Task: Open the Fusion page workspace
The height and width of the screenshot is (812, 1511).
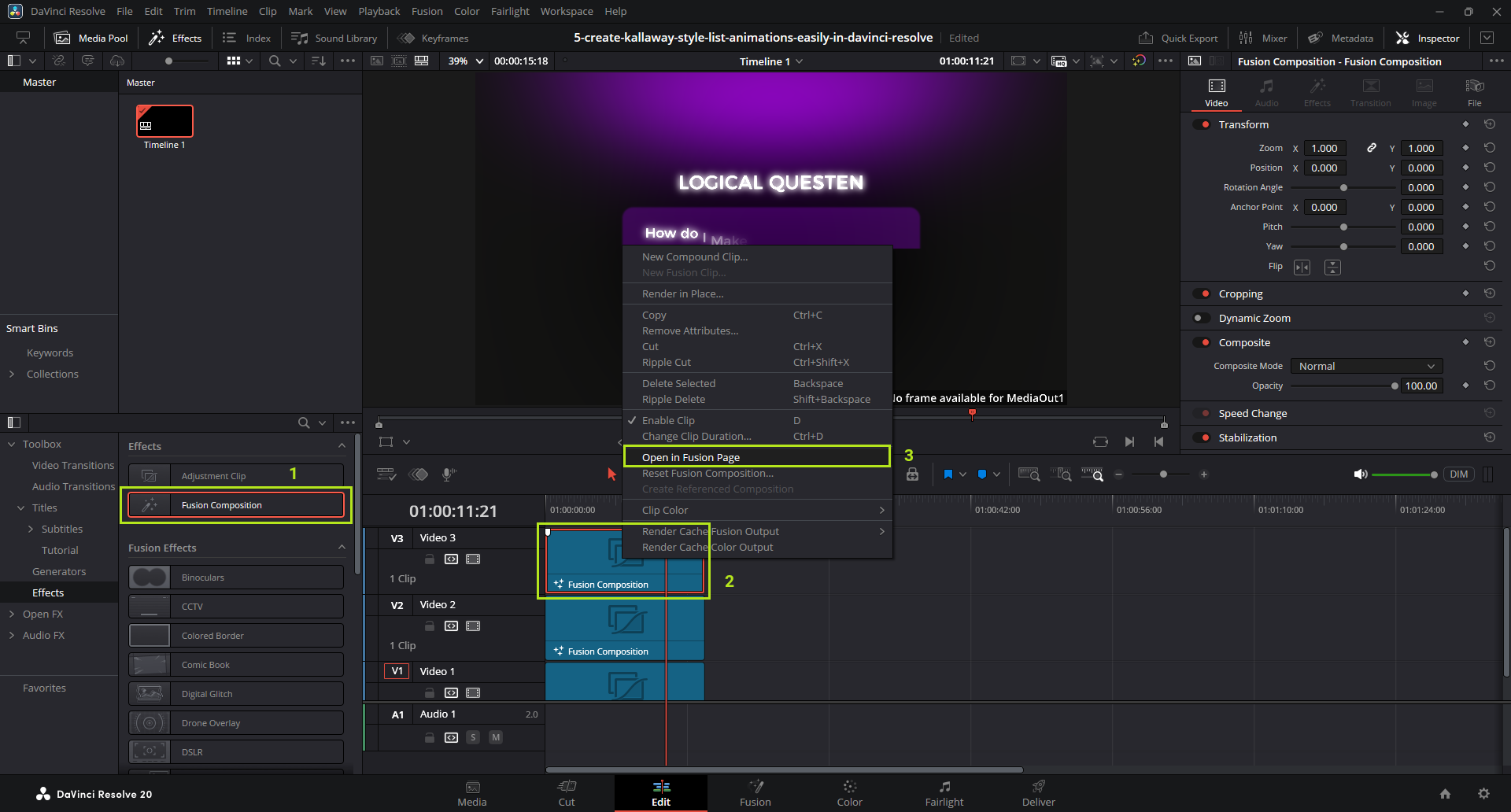Action: coord(755,792)
